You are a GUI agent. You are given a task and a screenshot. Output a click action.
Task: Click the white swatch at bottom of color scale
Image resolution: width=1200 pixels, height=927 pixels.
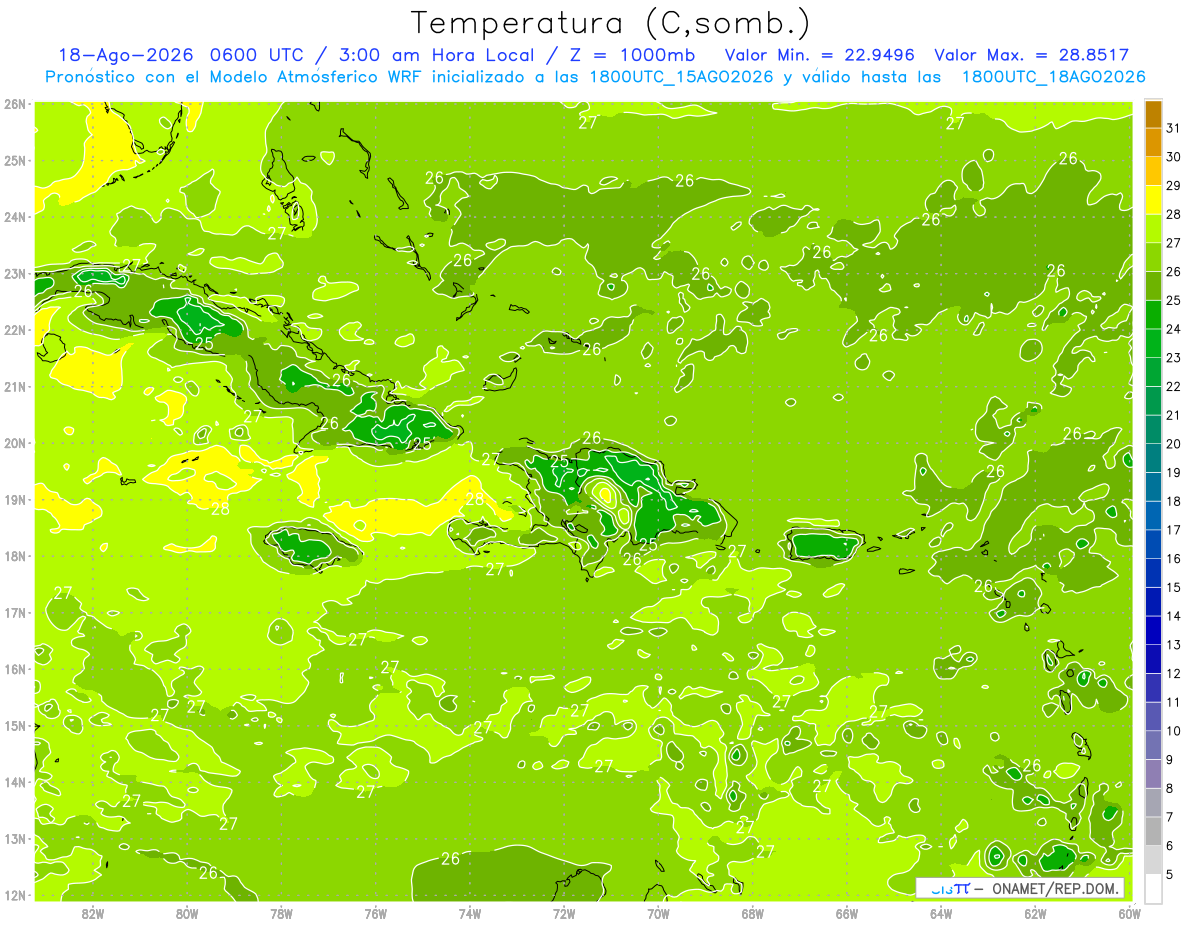point(1153,889)
